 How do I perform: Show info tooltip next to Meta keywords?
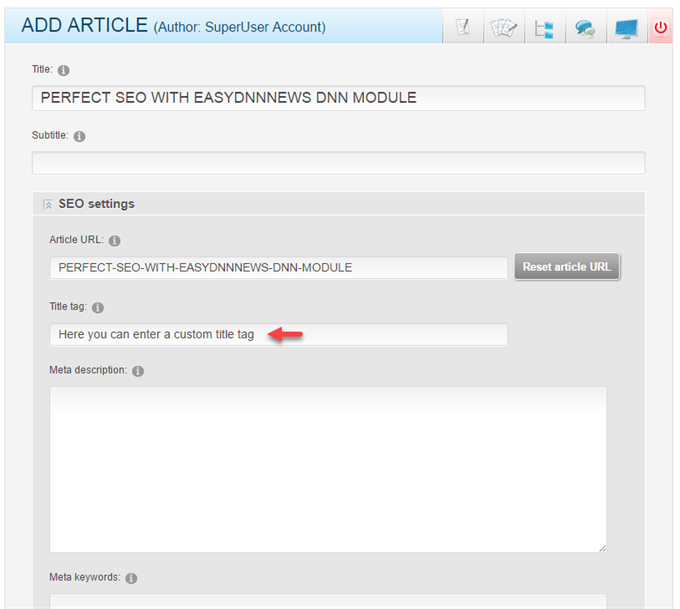tap(131, 578)
